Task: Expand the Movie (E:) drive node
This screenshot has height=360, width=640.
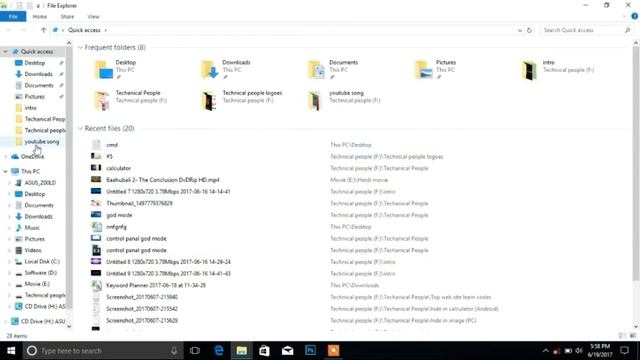Action: tap(10, 284)
